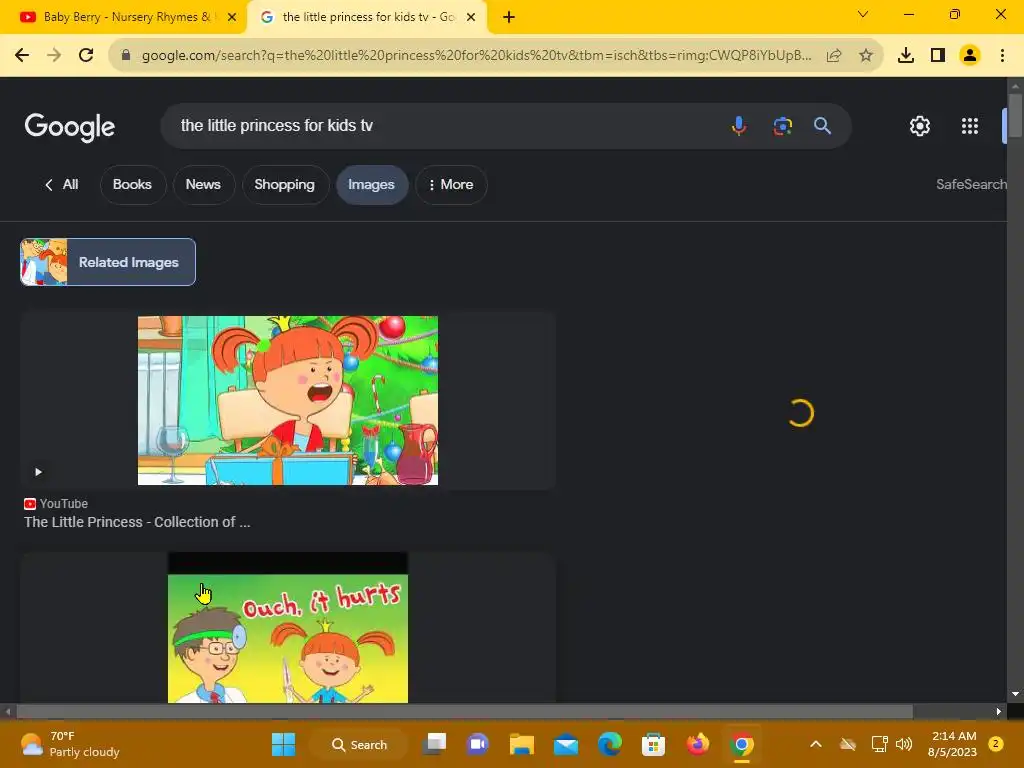Open Google quick settings gear
This screenshot has height=768, width=1024.
[x=920, y=126]
